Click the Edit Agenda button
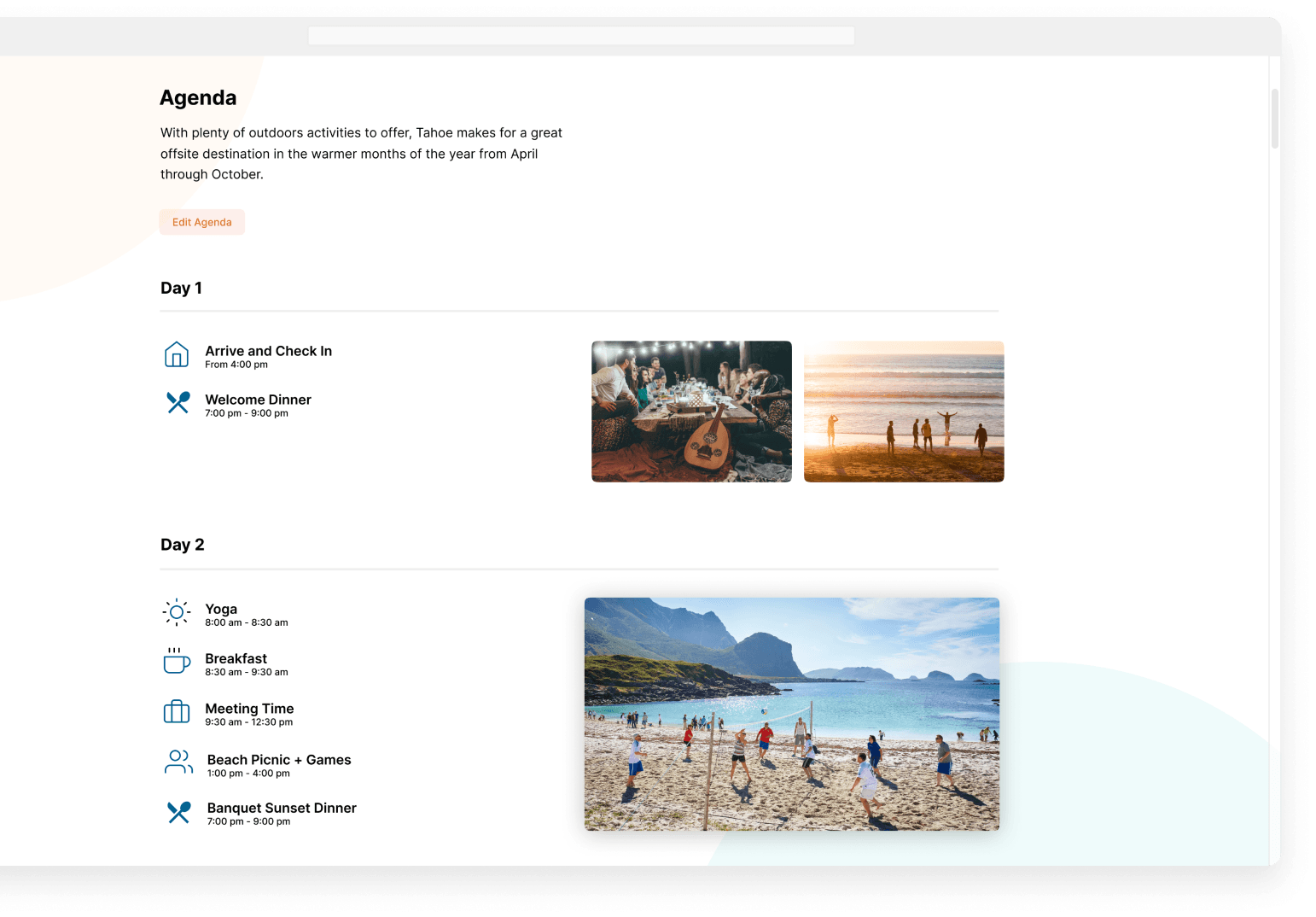1316x917 pixels. tap(202, 222)
